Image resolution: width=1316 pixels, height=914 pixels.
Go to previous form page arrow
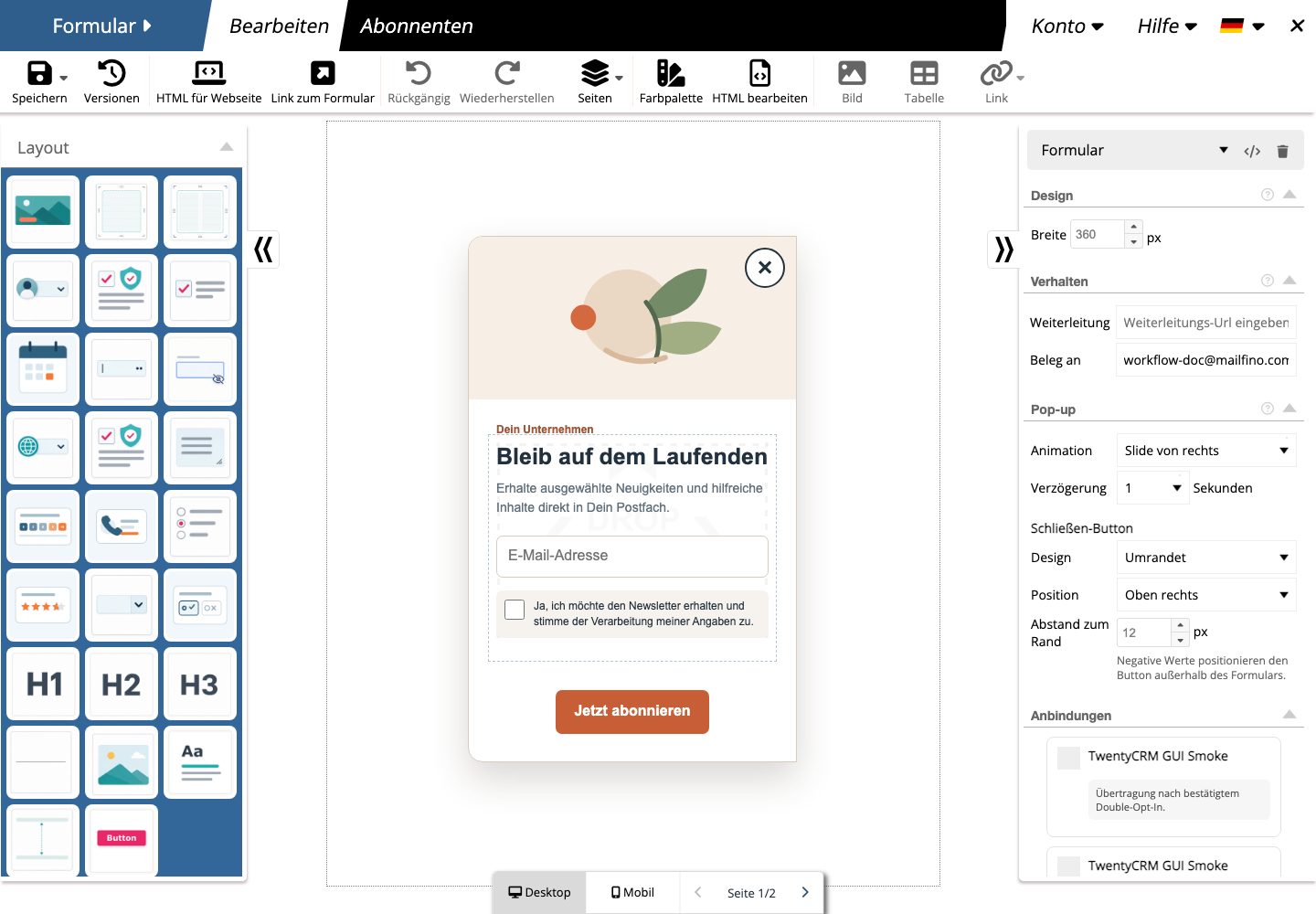(698, 892)
